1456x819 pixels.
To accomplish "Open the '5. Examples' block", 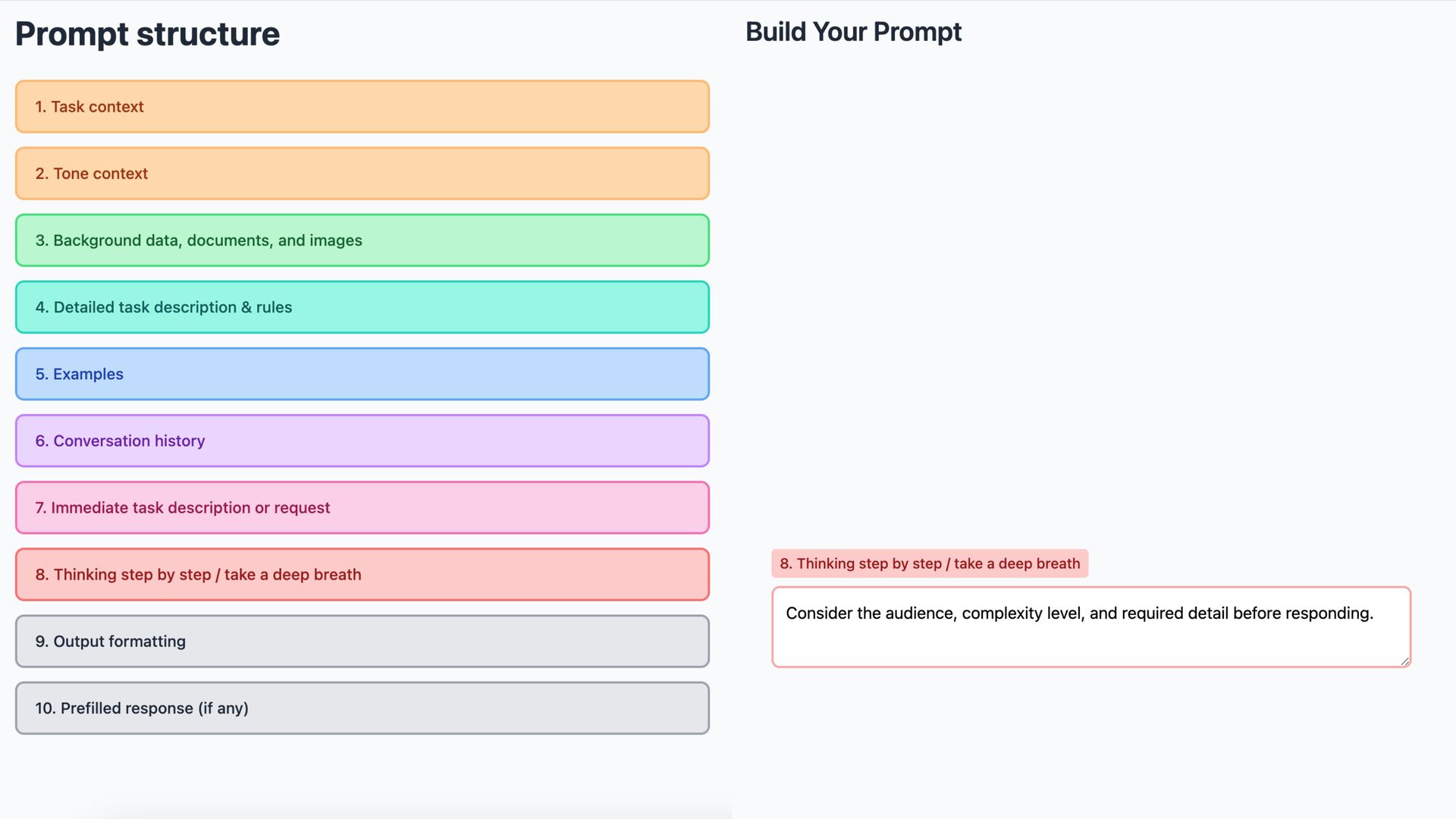I will point(362,374).
